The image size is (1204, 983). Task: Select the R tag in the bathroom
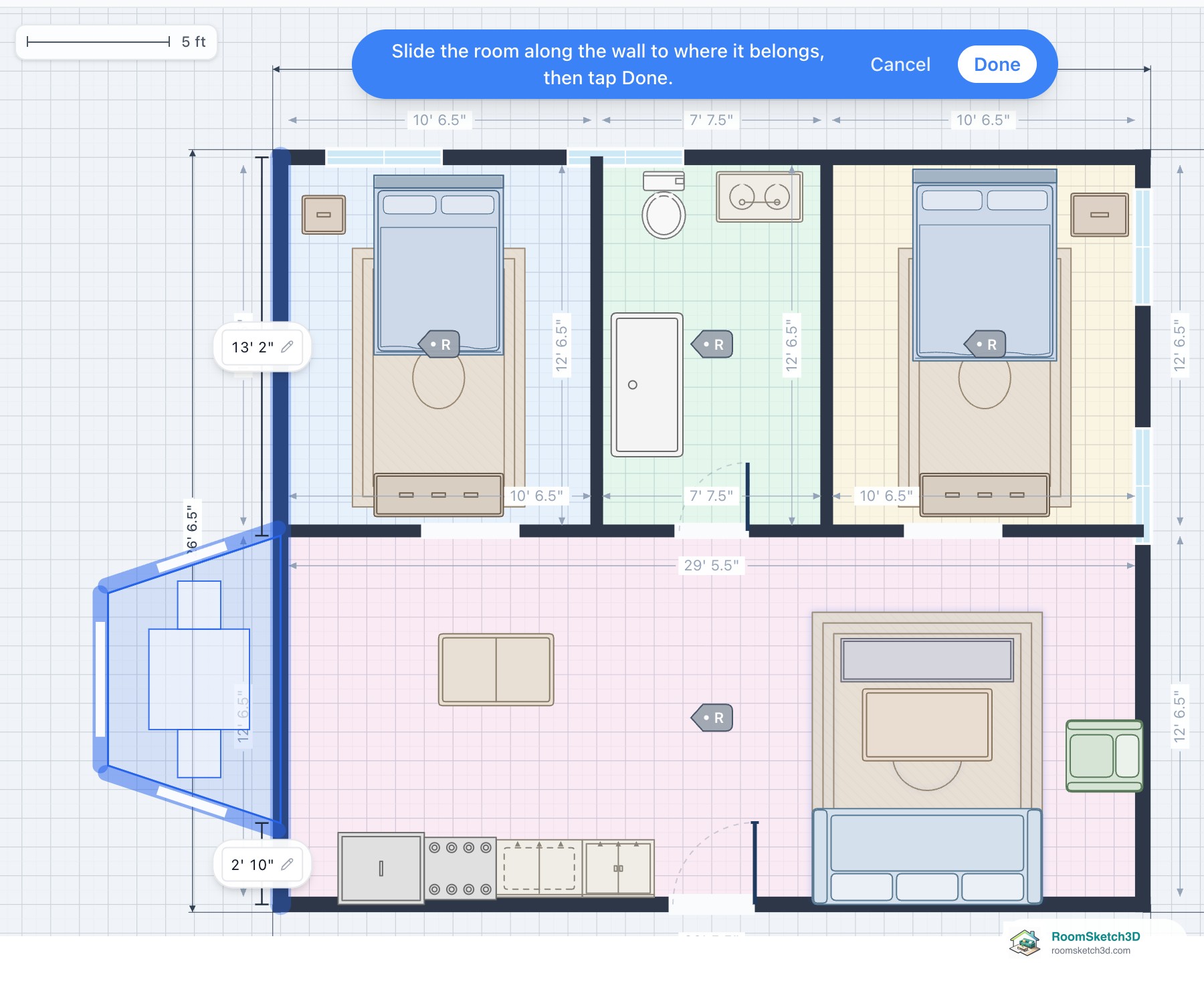click(x=712, y=344)
